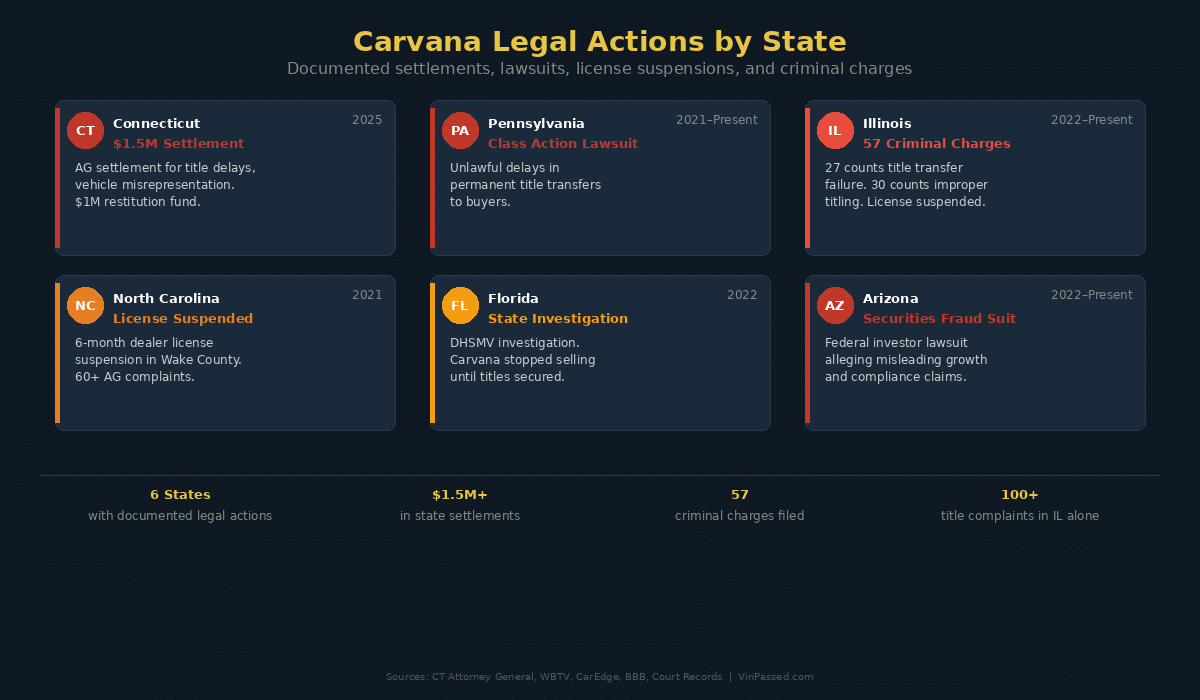The image size is (1200, 700).
Task: Click the PA state badge icon
Action: click(460, 130)
